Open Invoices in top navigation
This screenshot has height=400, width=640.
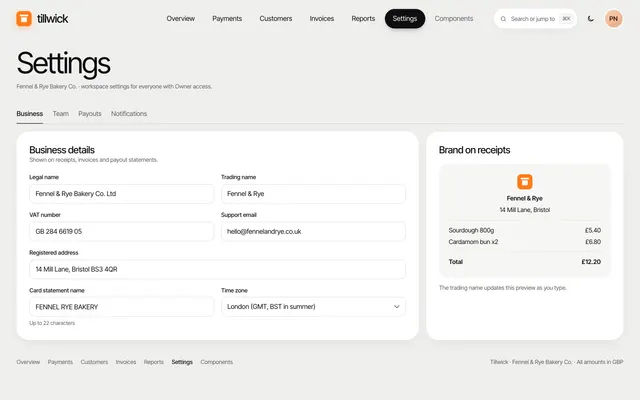tap(322, 19)
